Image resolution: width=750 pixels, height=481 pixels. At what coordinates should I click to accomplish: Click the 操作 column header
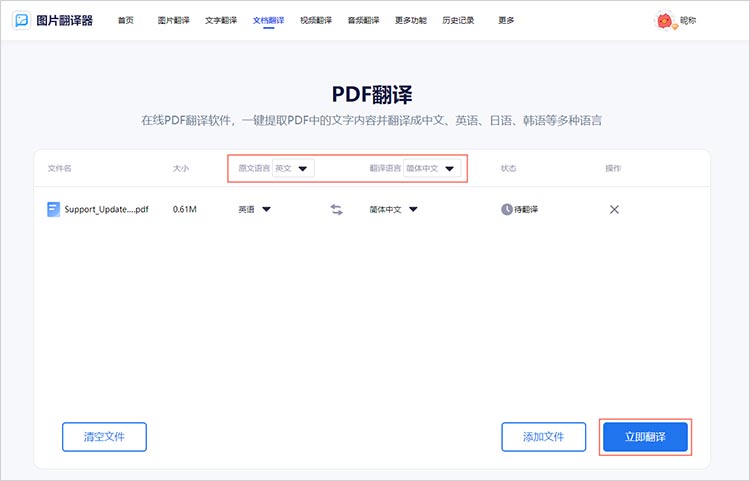pos(613,168)
